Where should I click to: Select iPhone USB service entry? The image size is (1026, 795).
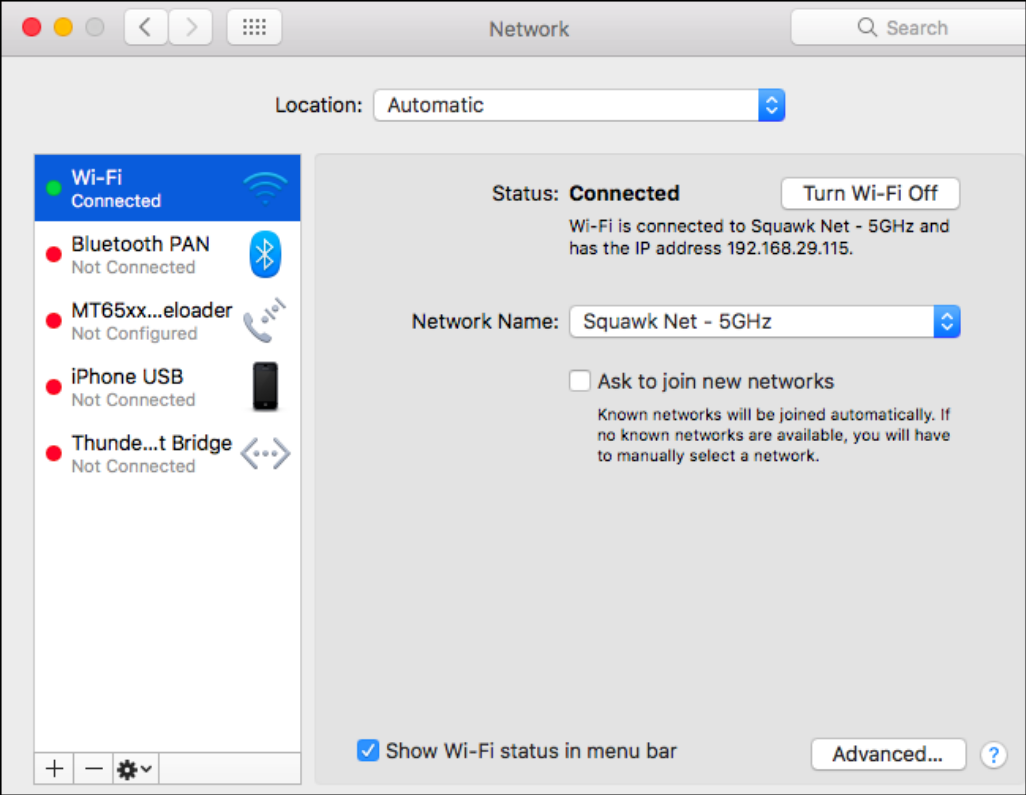(x=140, y=387)
